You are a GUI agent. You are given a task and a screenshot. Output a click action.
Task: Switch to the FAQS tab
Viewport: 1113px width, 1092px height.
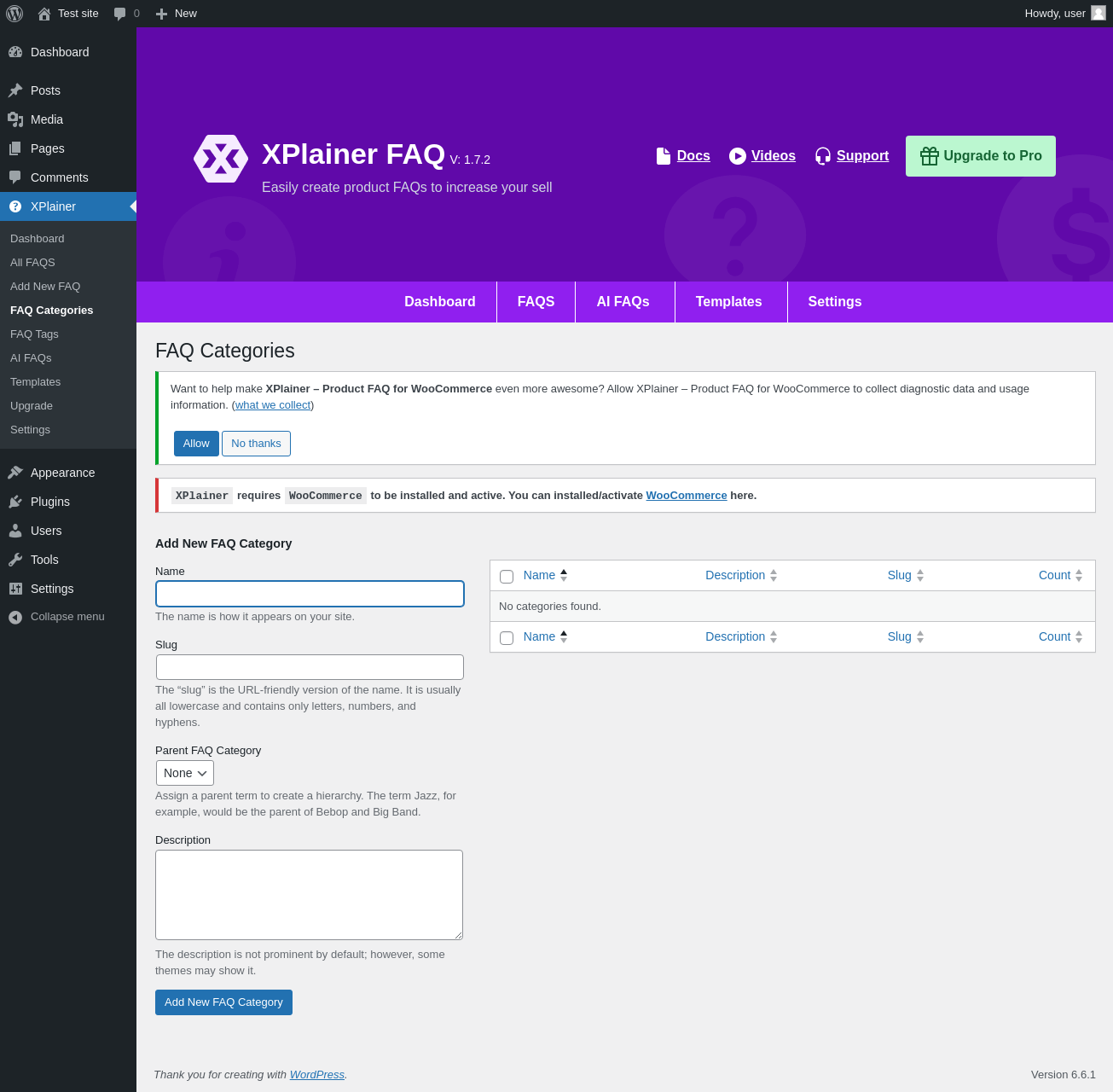536,302
